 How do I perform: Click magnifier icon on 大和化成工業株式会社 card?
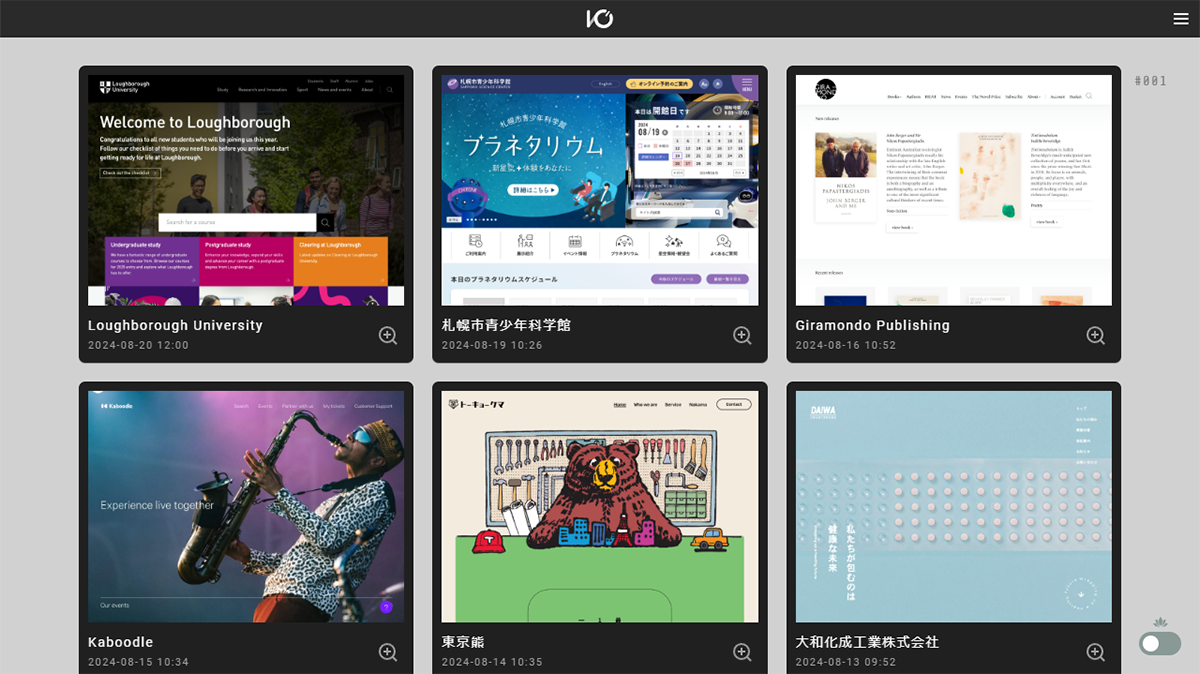(1096, 652)
